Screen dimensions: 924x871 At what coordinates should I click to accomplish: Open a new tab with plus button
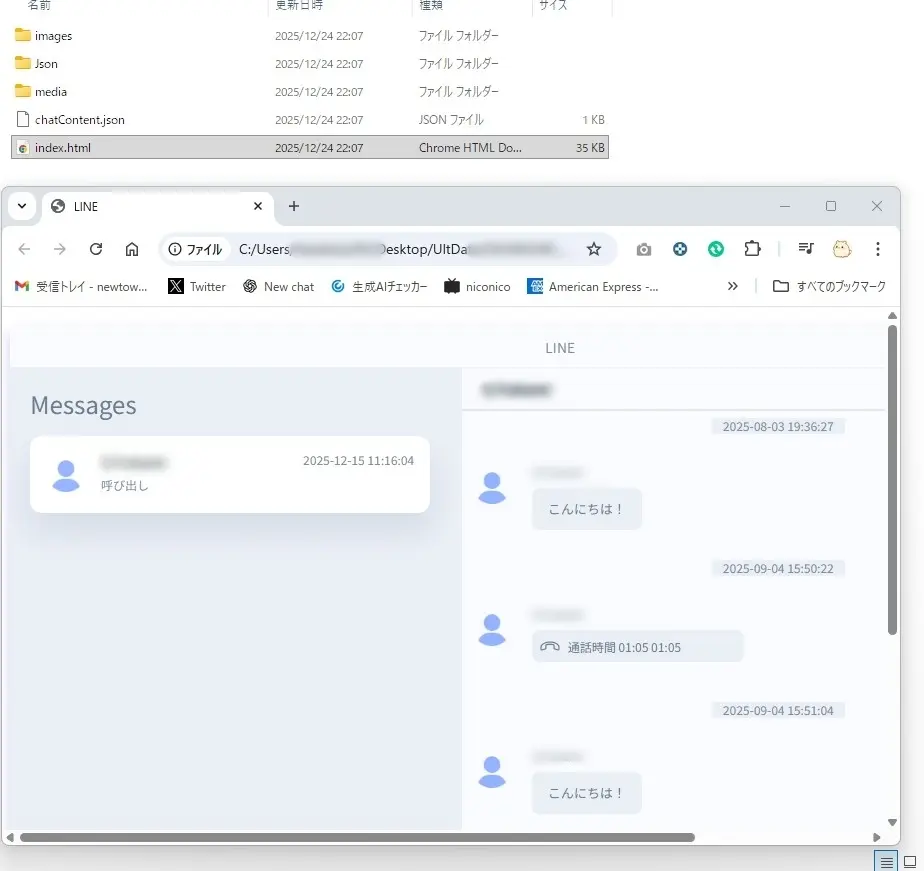[x=293, y=206]
